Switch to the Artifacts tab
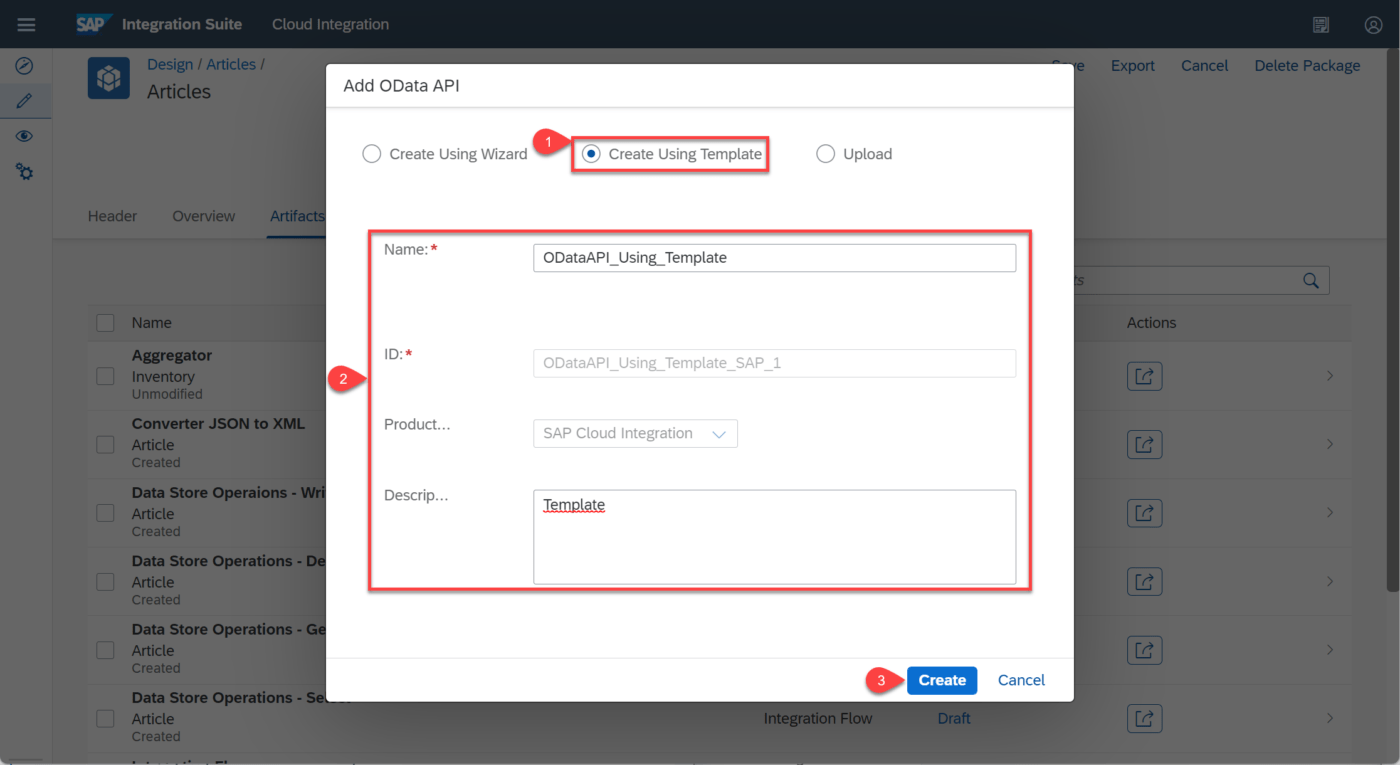 coord(297,216)
